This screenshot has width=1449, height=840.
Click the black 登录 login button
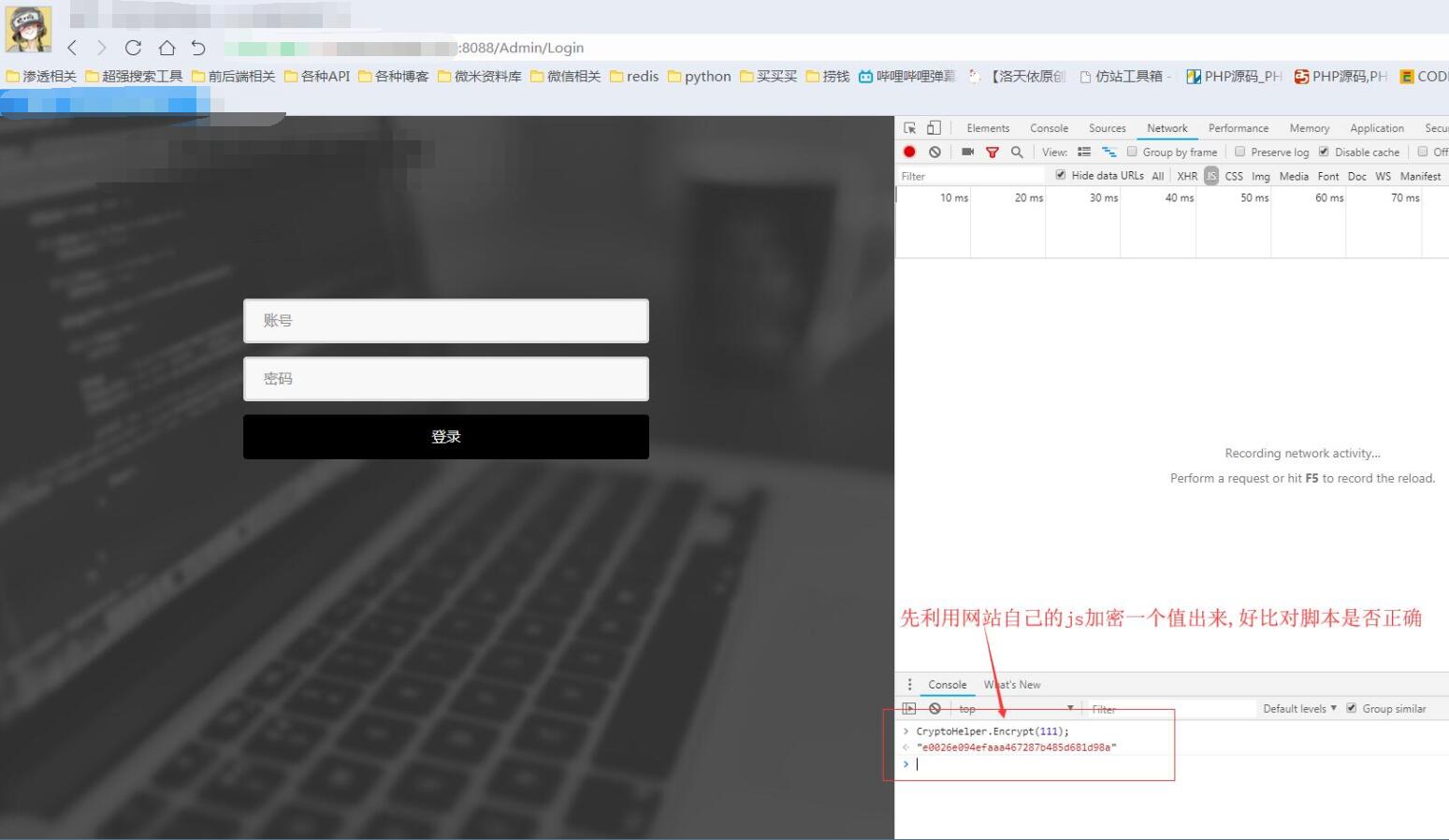click(x=446, y=437)
